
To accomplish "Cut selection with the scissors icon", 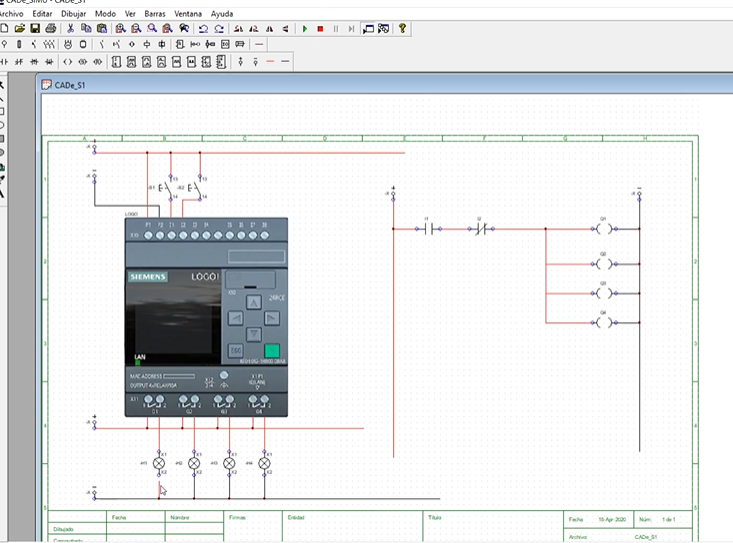I will tap(71, 29).
